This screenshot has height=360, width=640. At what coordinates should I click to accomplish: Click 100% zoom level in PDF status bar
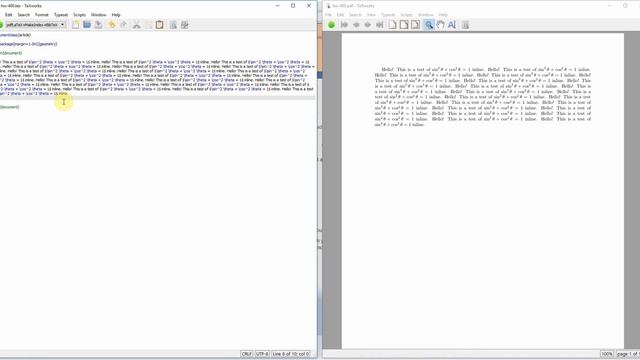coord(607,354)
